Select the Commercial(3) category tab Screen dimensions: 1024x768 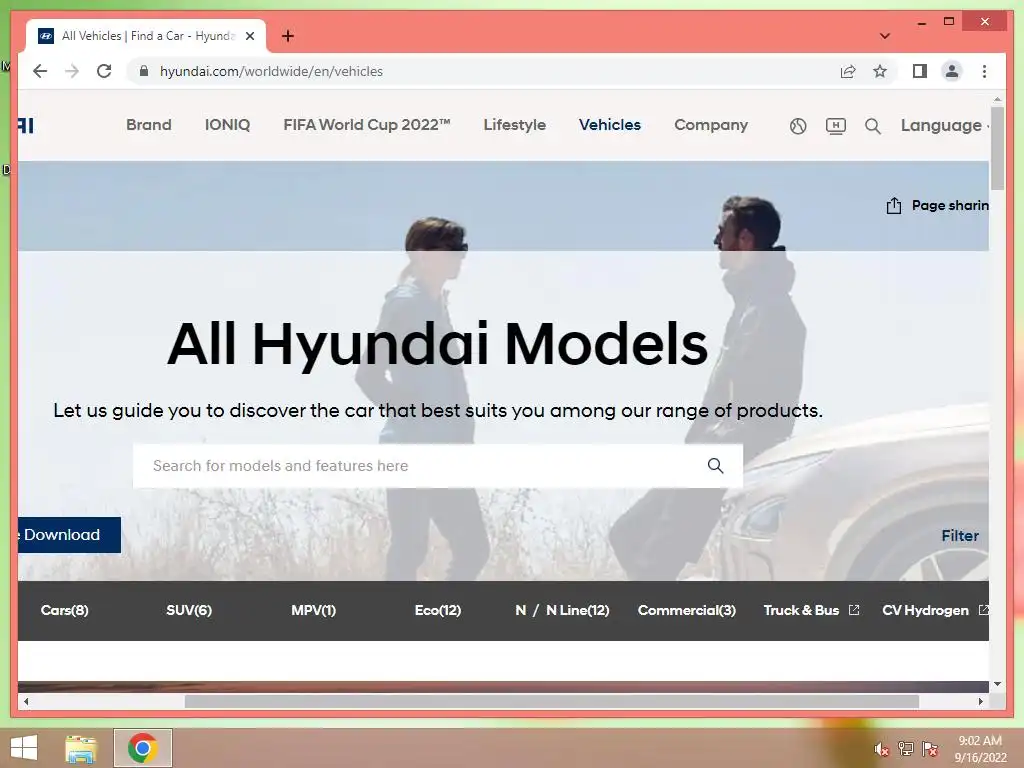point(686,610)
